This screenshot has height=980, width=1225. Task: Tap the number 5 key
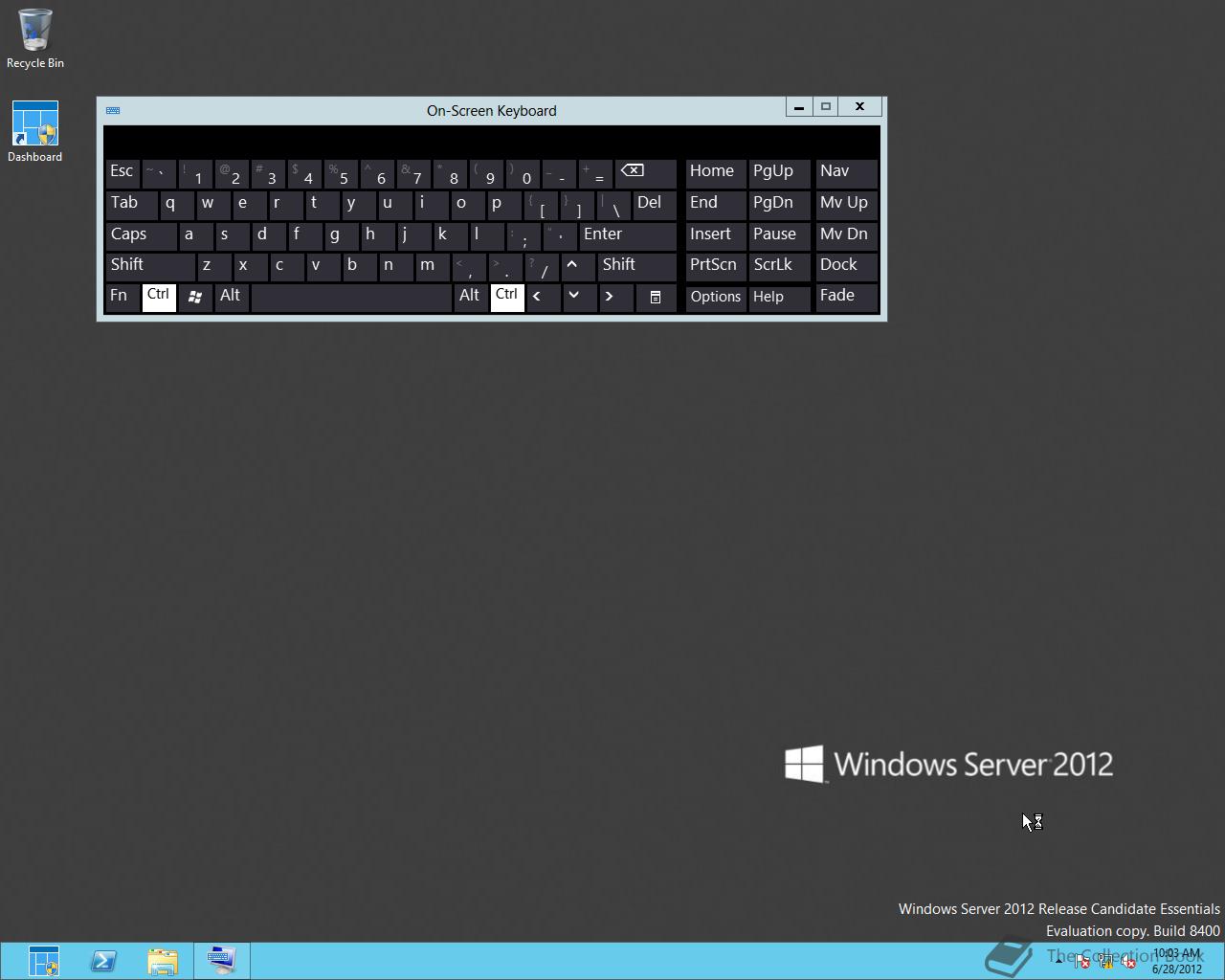(341, 173)
